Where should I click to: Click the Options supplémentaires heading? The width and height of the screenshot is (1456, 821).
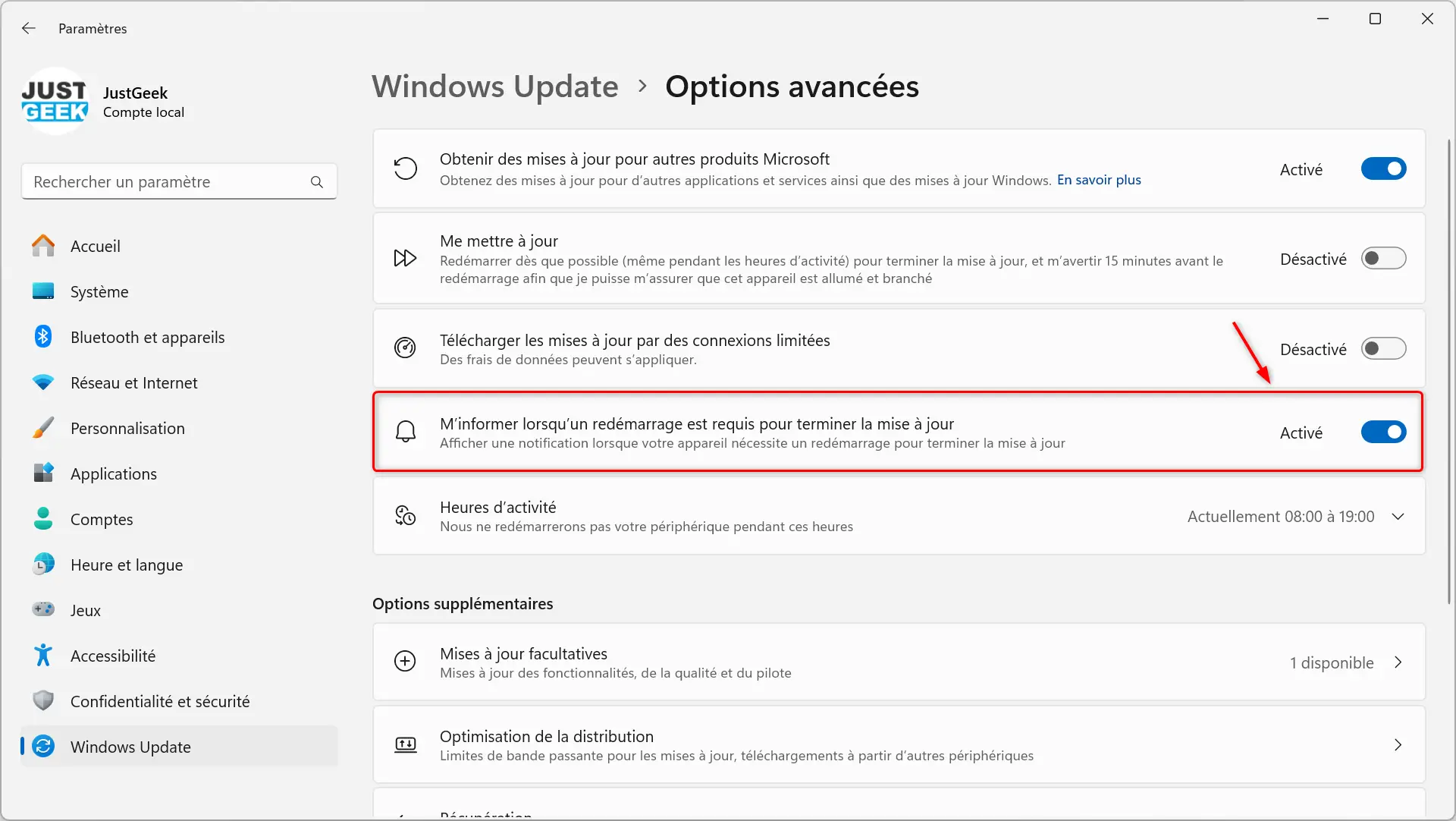[463, 603]
